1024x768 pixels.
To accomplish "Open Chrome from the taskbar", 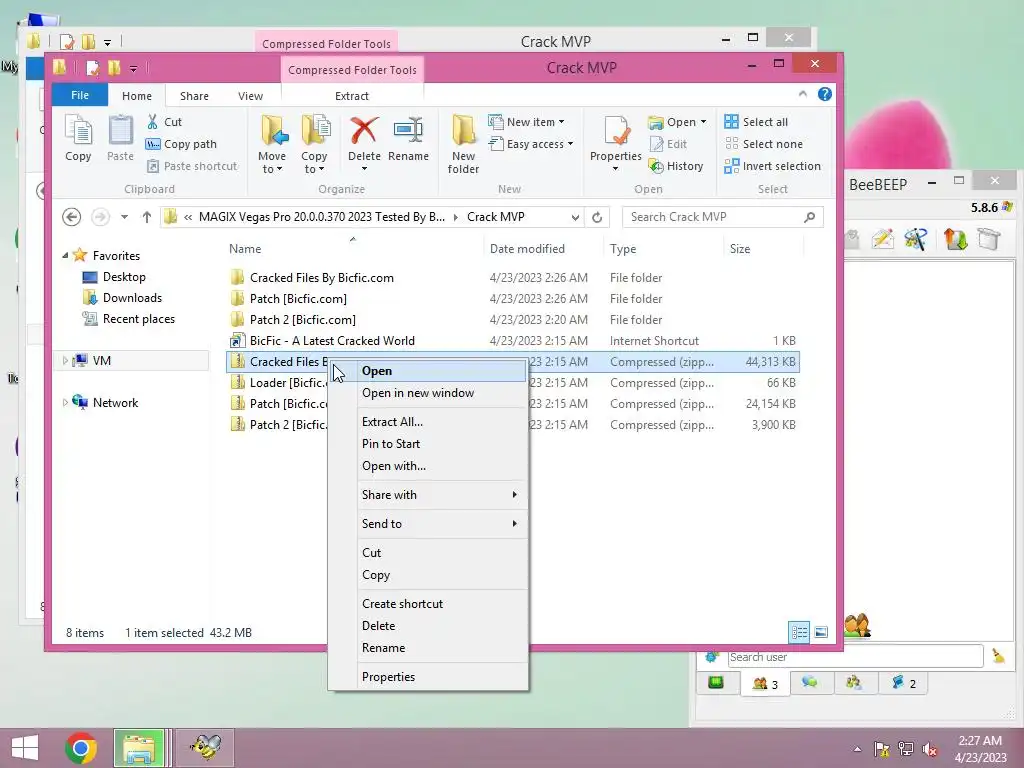I will point(81,748).
